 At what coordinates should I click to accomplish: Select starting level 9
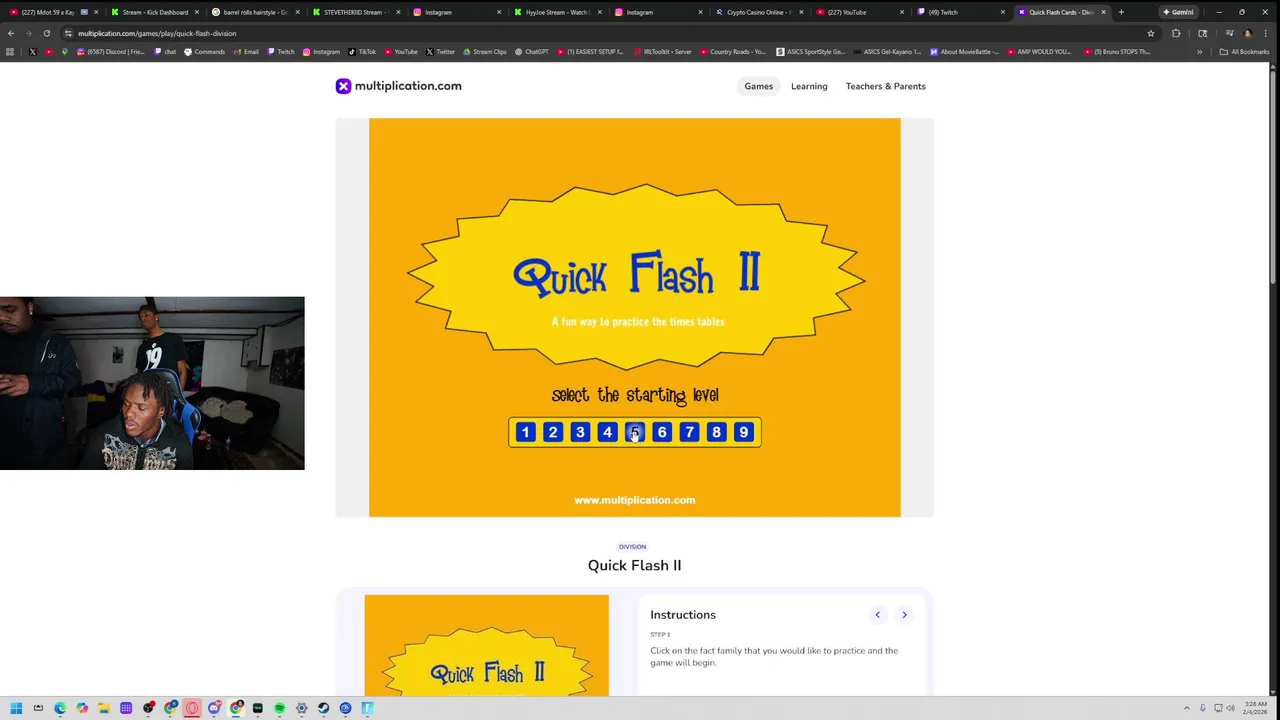pos(743,432)
